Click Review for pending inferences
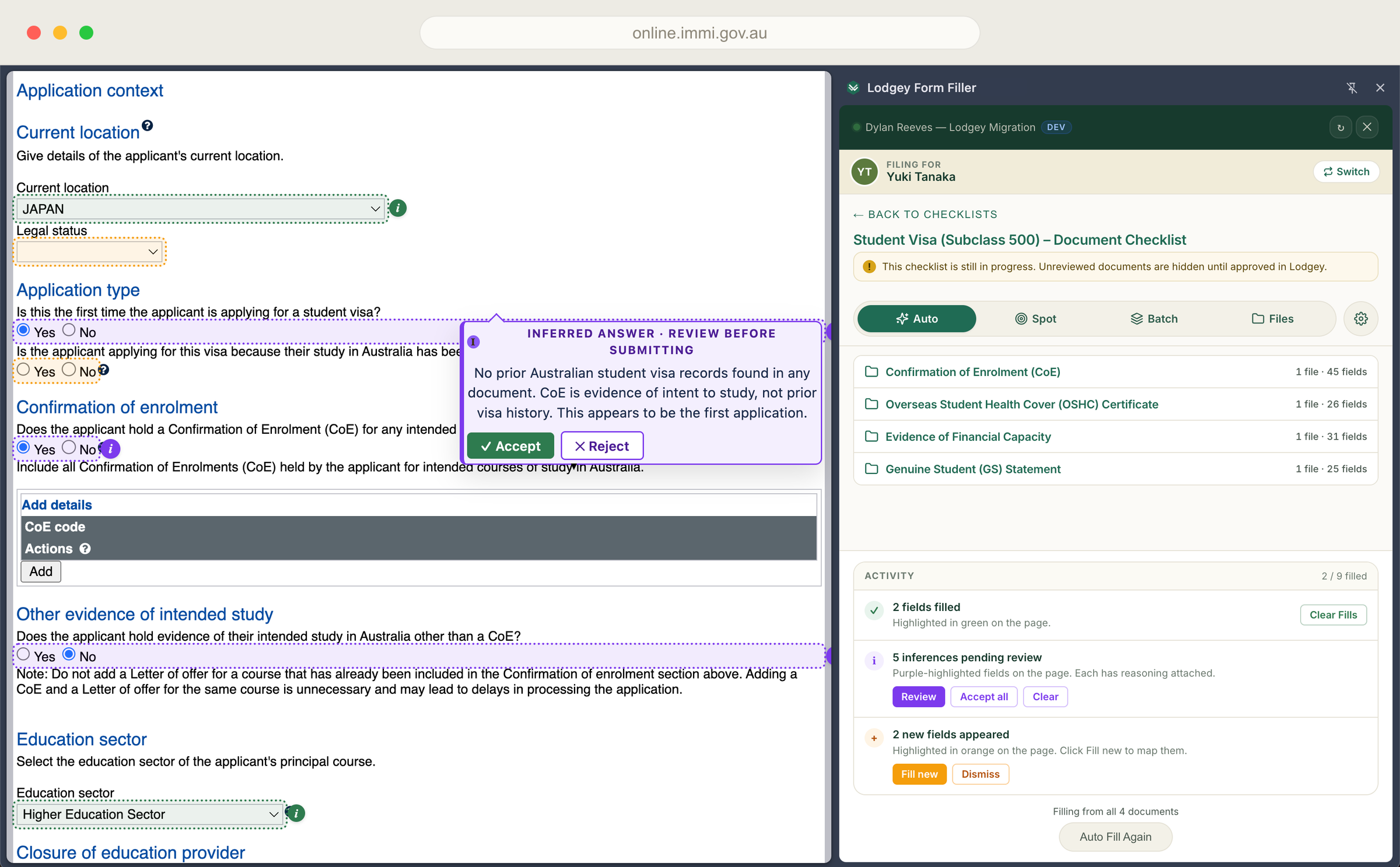 (x=918, y=697)
